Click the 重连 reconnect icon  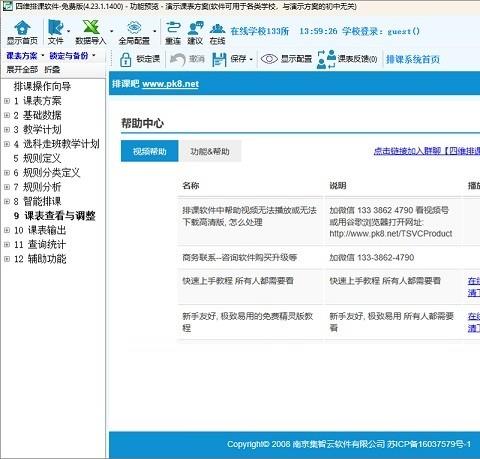(x=173, y=27)
